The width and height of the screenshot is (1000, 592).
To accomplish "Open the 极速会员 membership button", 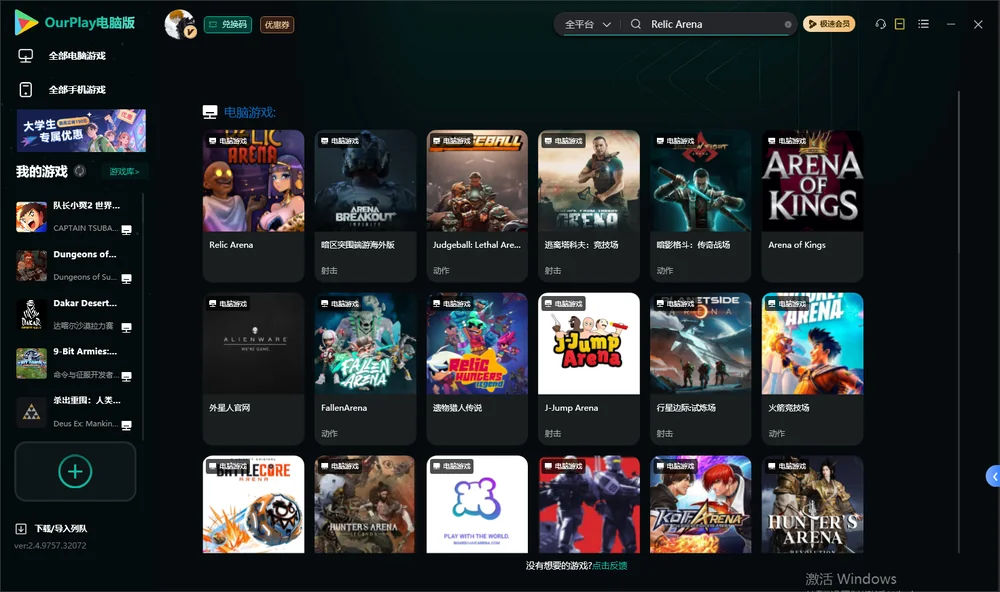I will [x=829, y=24].
